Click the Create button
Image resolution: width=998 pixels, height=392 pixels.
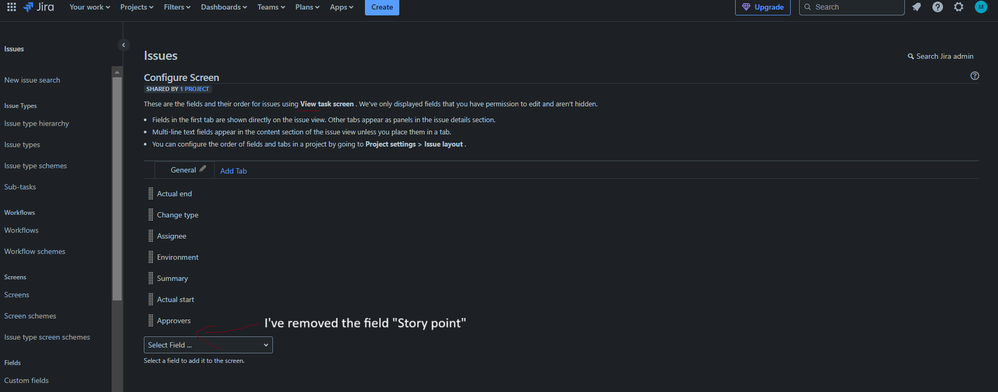pos(382,7)
